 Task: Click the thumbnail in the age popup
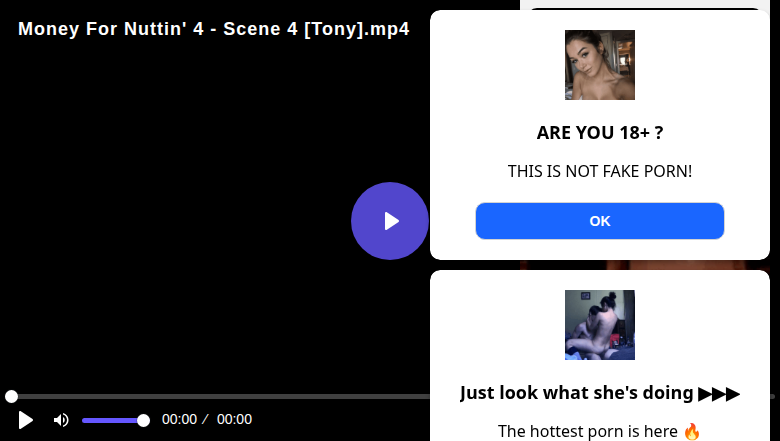600,65
